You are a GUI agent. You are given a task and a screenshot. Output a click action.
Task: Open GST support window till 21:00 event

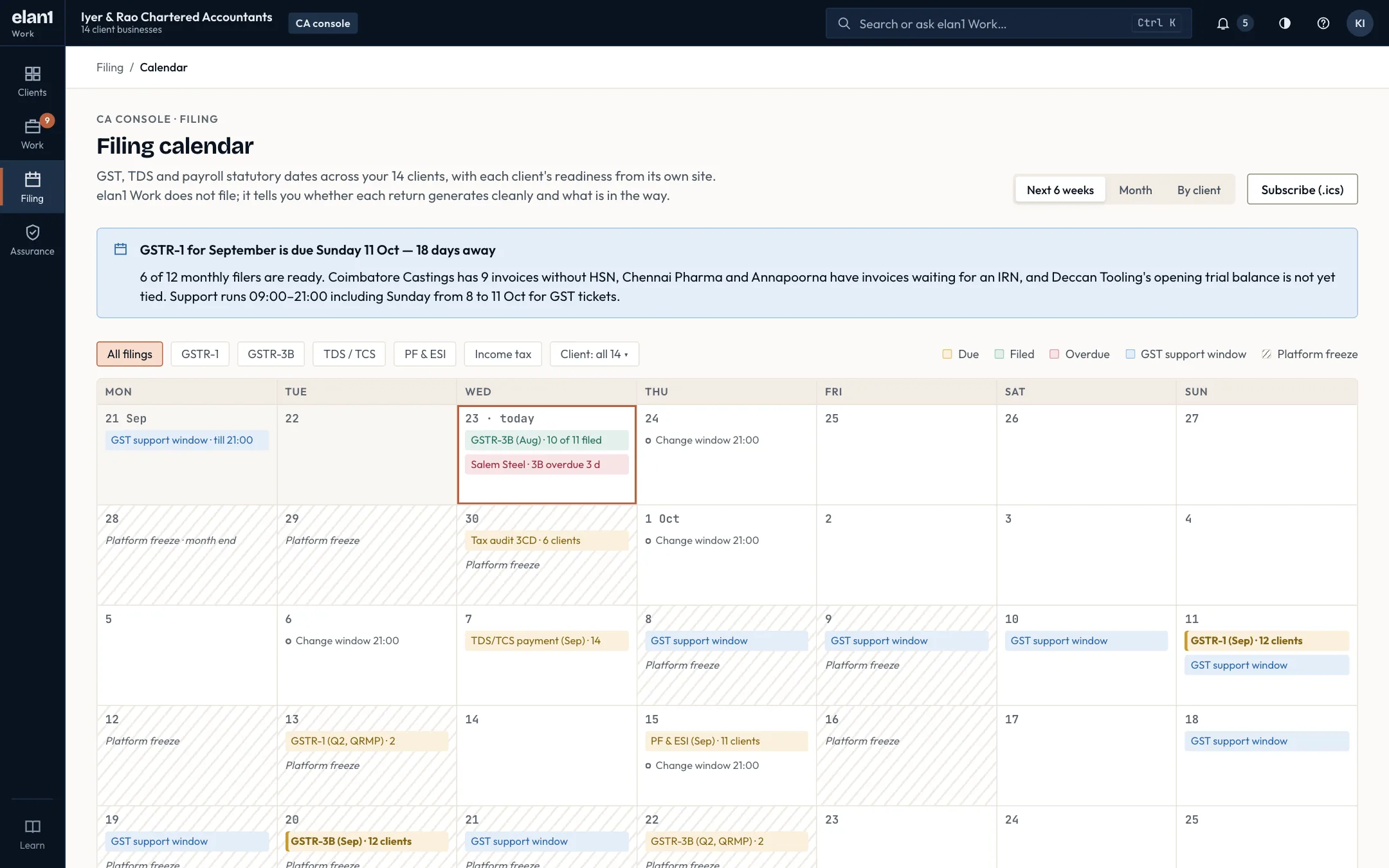coord(186,440)
